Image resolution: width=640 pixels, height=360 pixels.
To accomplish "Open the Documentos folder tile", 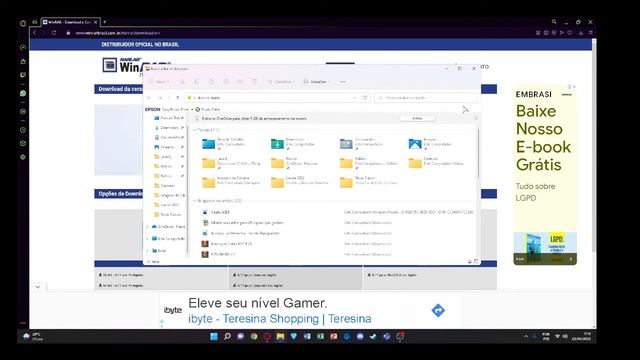I will coord(362,143).
